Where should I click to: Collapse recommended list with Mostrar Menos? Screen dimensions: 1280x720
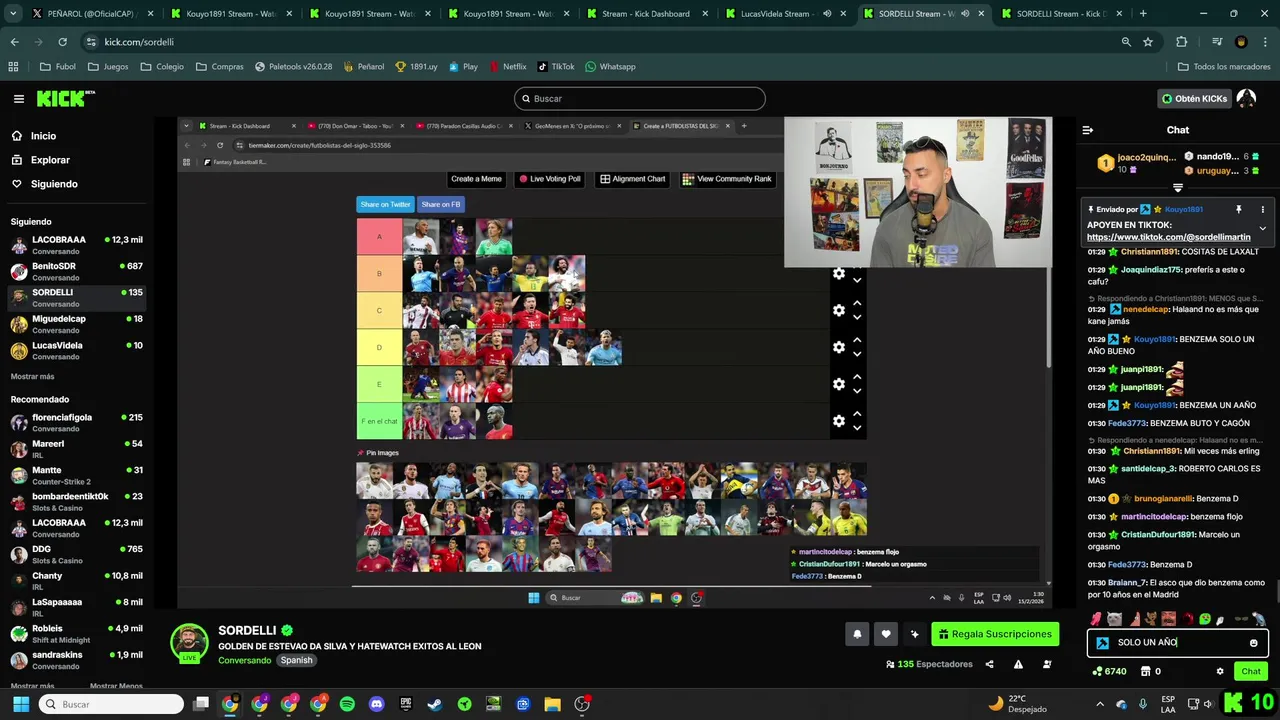point(116,686)
